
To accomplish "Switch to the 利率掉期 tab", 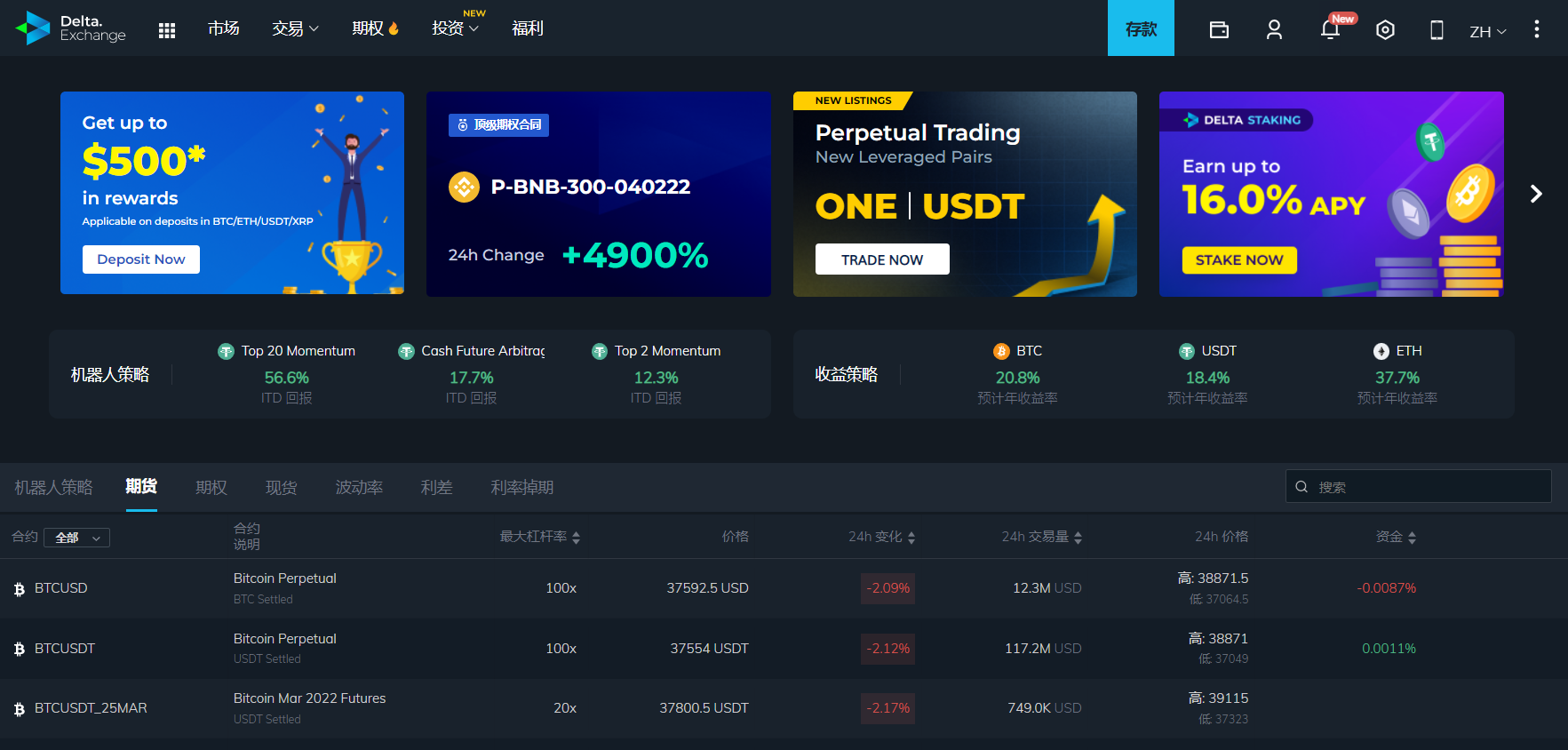I will click(x=522, y=488).
